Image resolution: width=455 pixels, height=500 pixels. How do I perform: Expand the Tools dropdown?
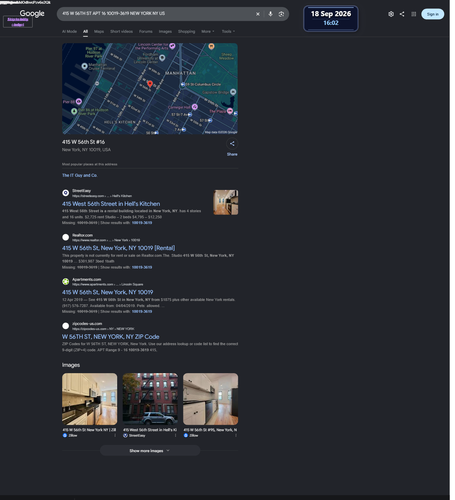tap(228, 31)
